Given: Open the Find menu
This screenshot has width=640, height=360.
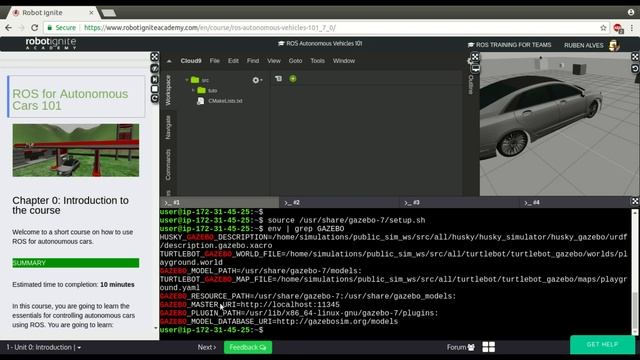Looking at the screenshot, I should click(253, 61).
